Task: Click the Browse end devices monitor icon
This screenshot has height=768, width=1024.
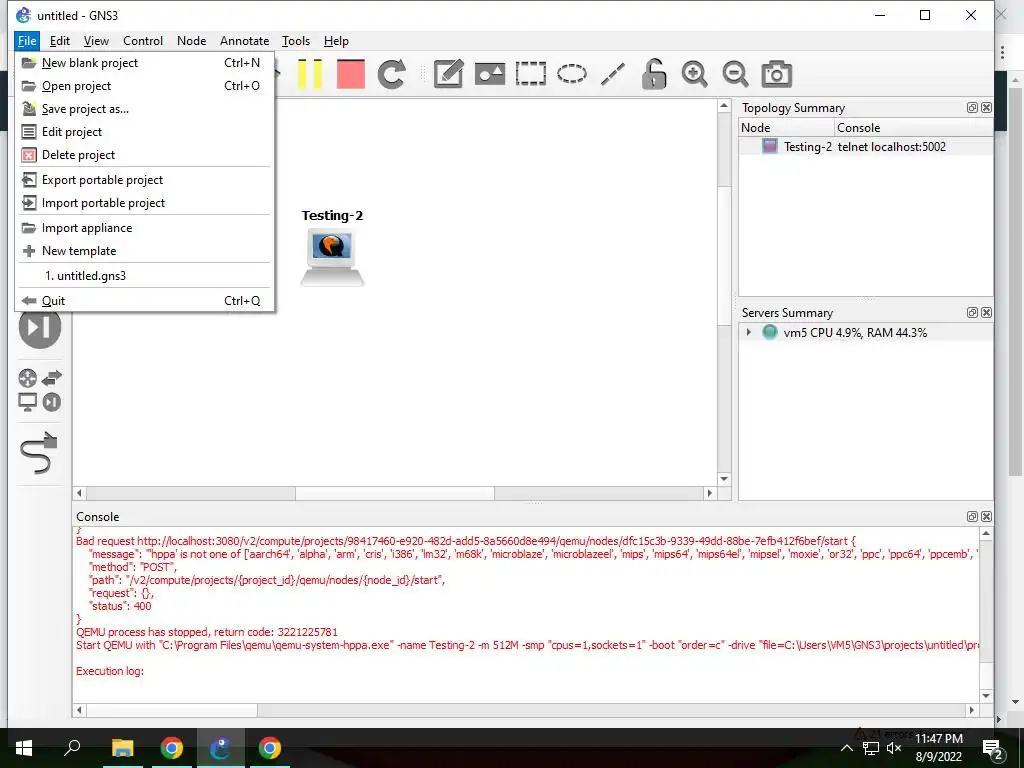Action: [x=27, y=402]
